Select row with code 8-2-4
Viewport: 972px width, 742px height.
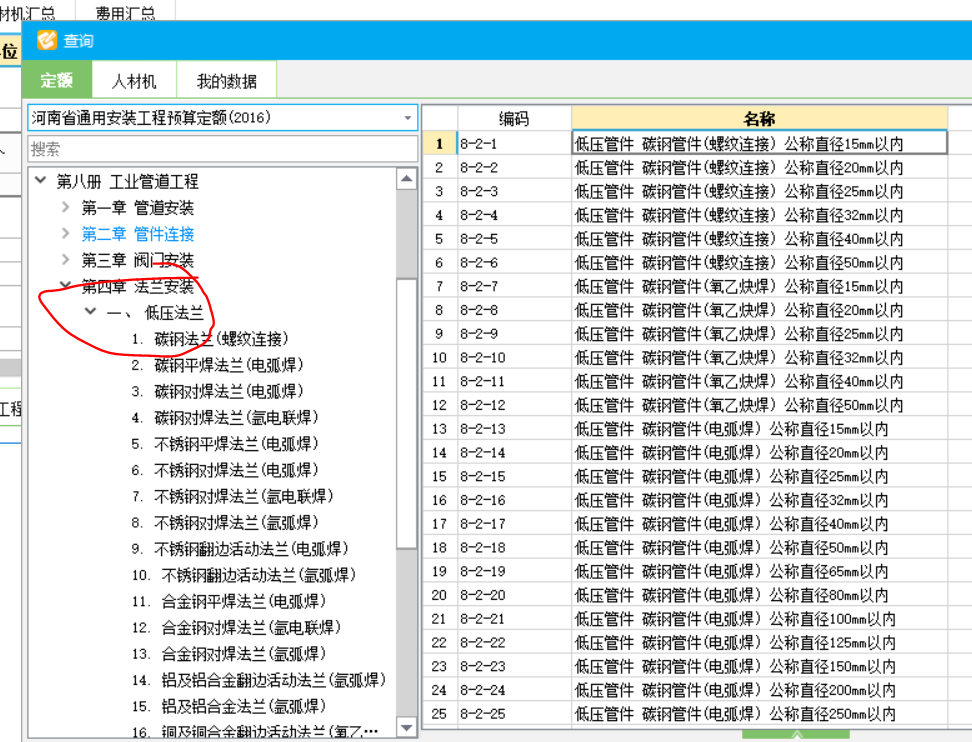pos(514,215)
